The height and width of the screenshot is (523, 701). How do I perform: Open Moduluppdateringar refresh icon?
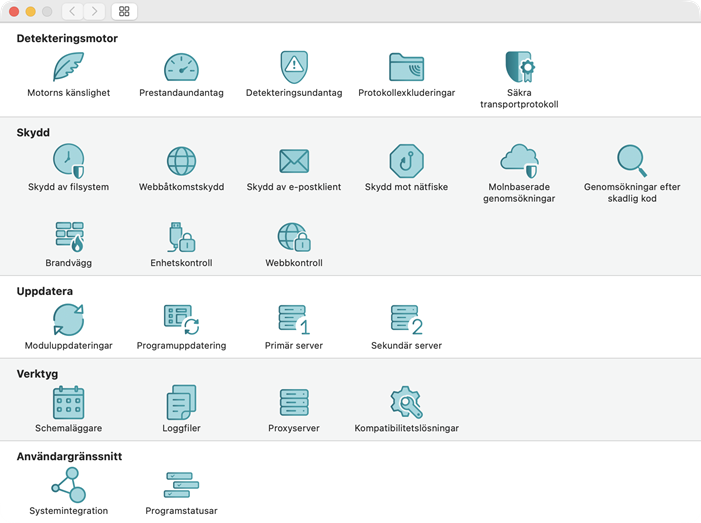[68, 320]
